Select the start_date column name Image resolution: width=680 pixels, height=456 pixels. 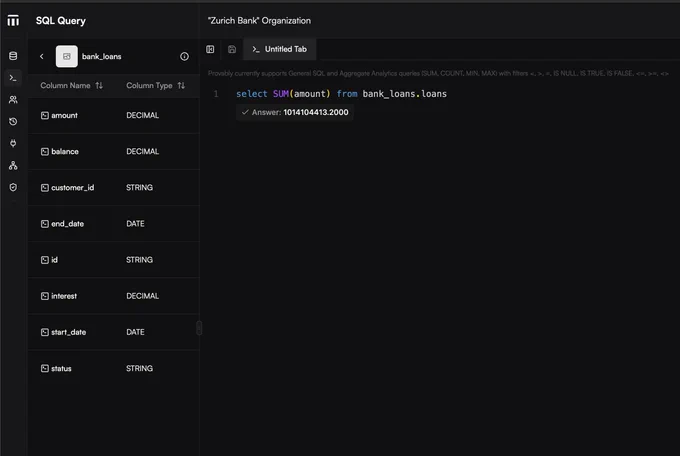pos(69,332)
